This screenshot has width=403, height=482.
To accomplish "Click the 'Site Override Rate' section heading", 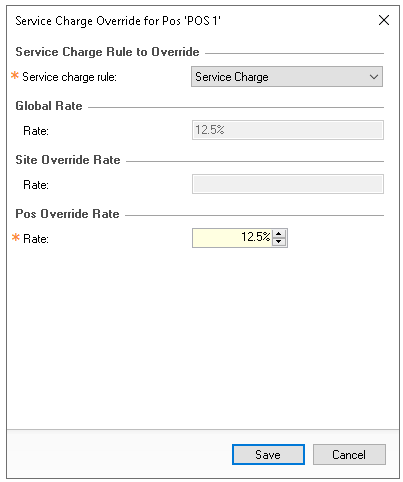I will 68,160.
